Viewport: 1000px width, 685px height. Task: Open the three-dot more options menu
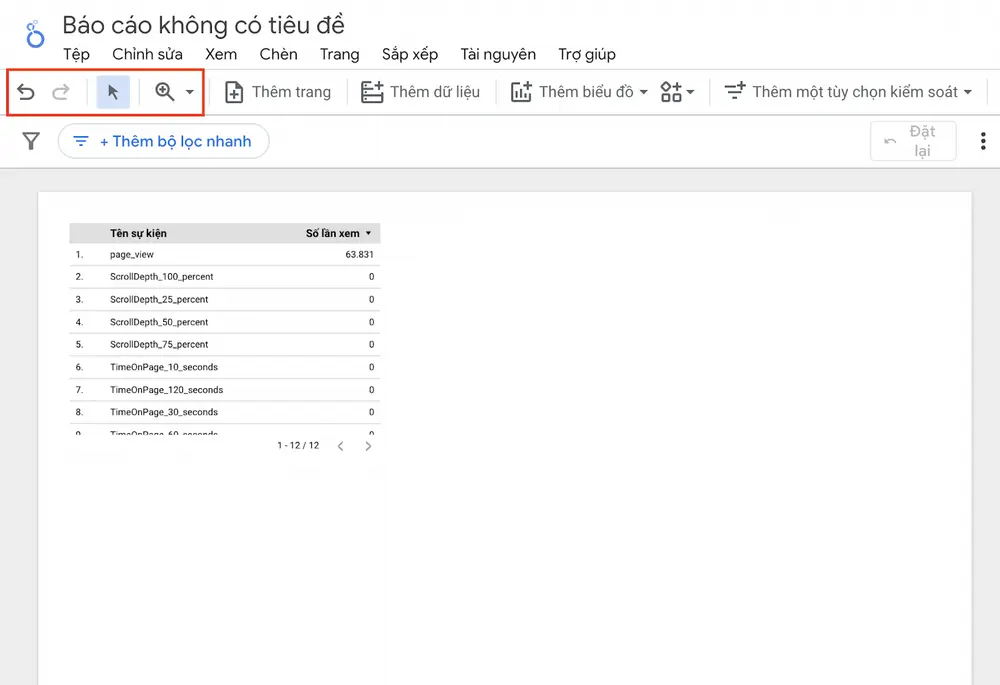pyautogui.click(x=983, y=141)
